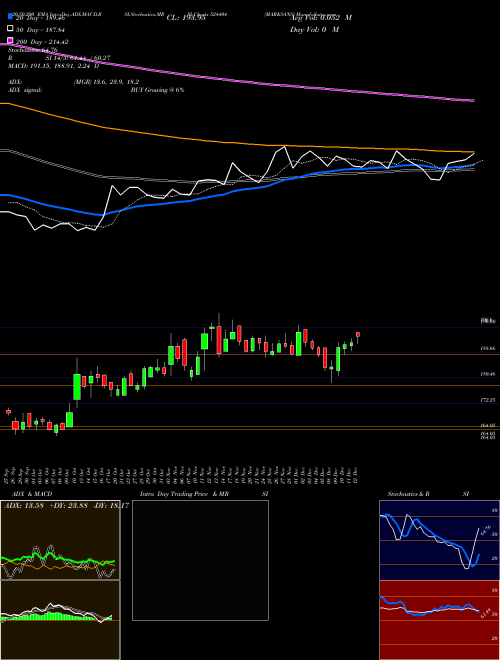Click the most recent red candlestick
The width and height of the screenshot is (500, 660).
click(358, 335)
